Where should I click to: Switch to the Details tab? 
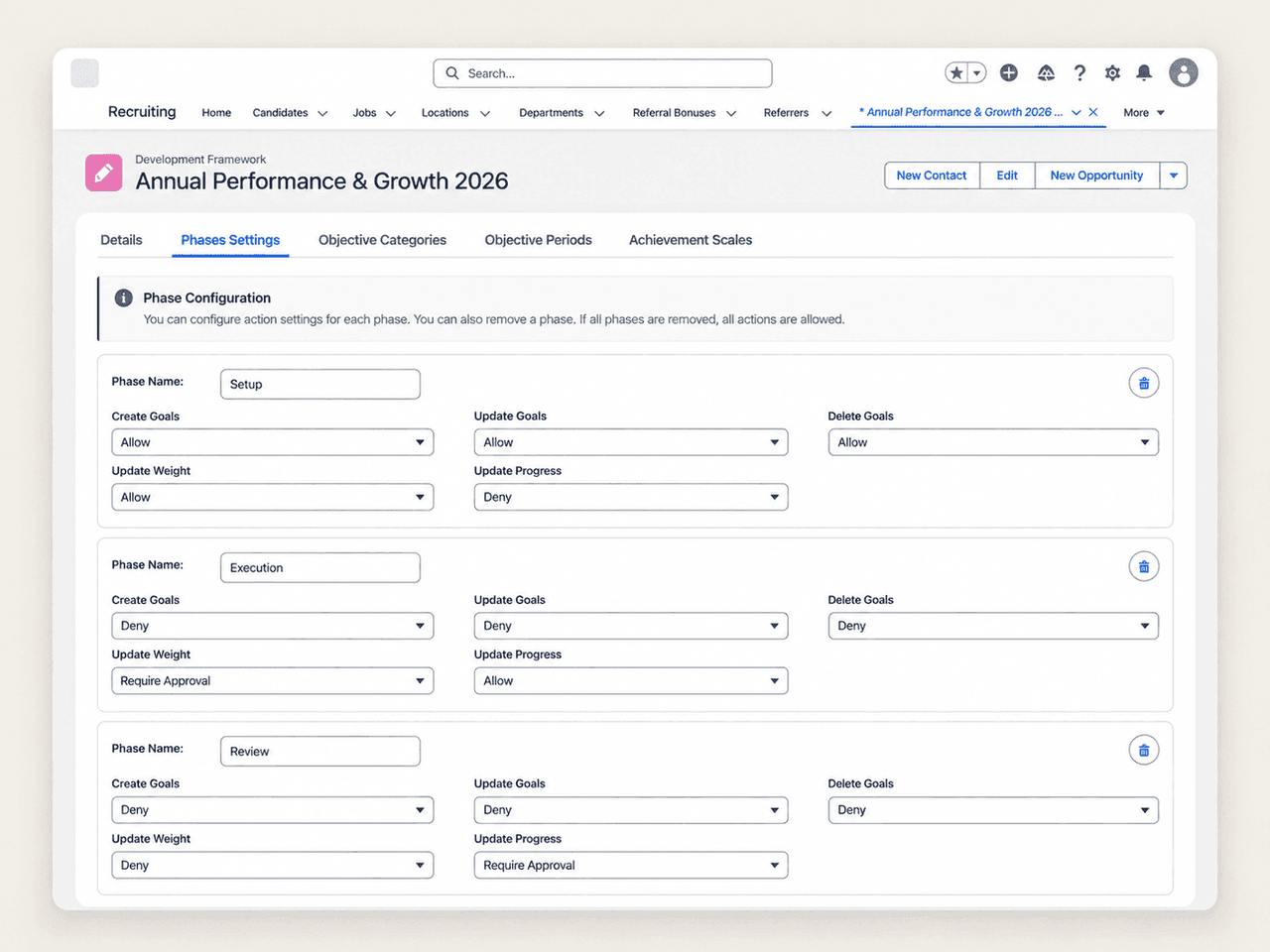(x=121, y=240)
